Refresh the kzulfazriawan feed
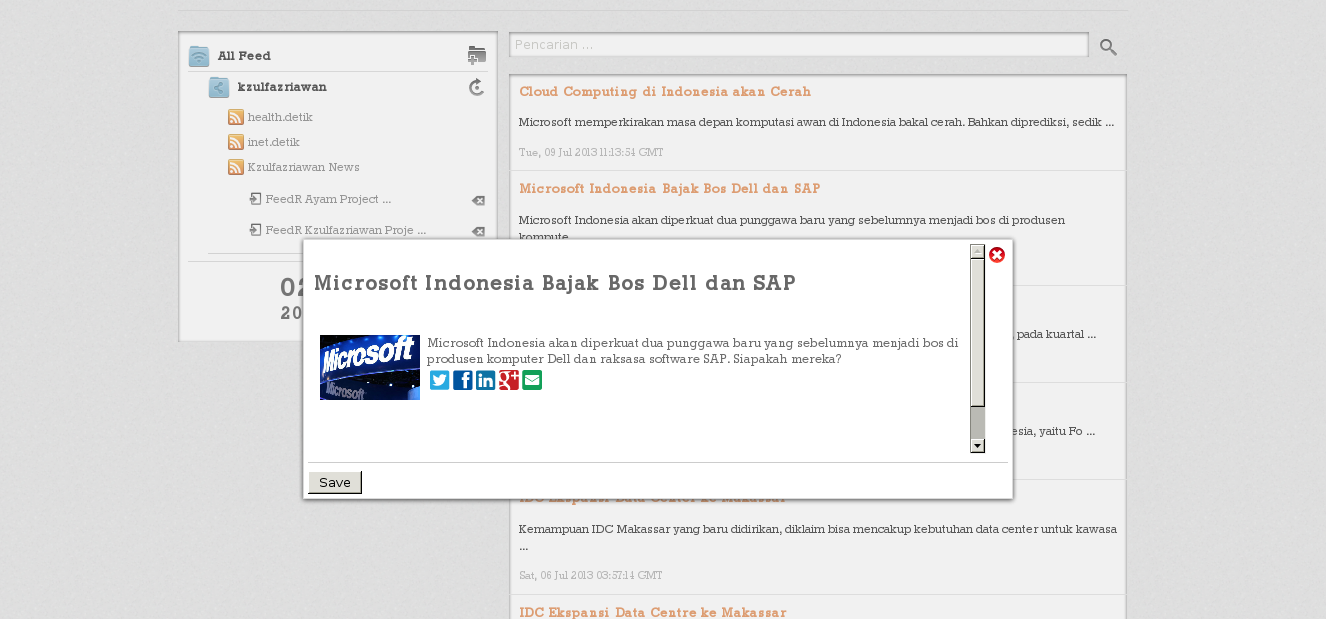1326x619 pixels. pos(477,87)
